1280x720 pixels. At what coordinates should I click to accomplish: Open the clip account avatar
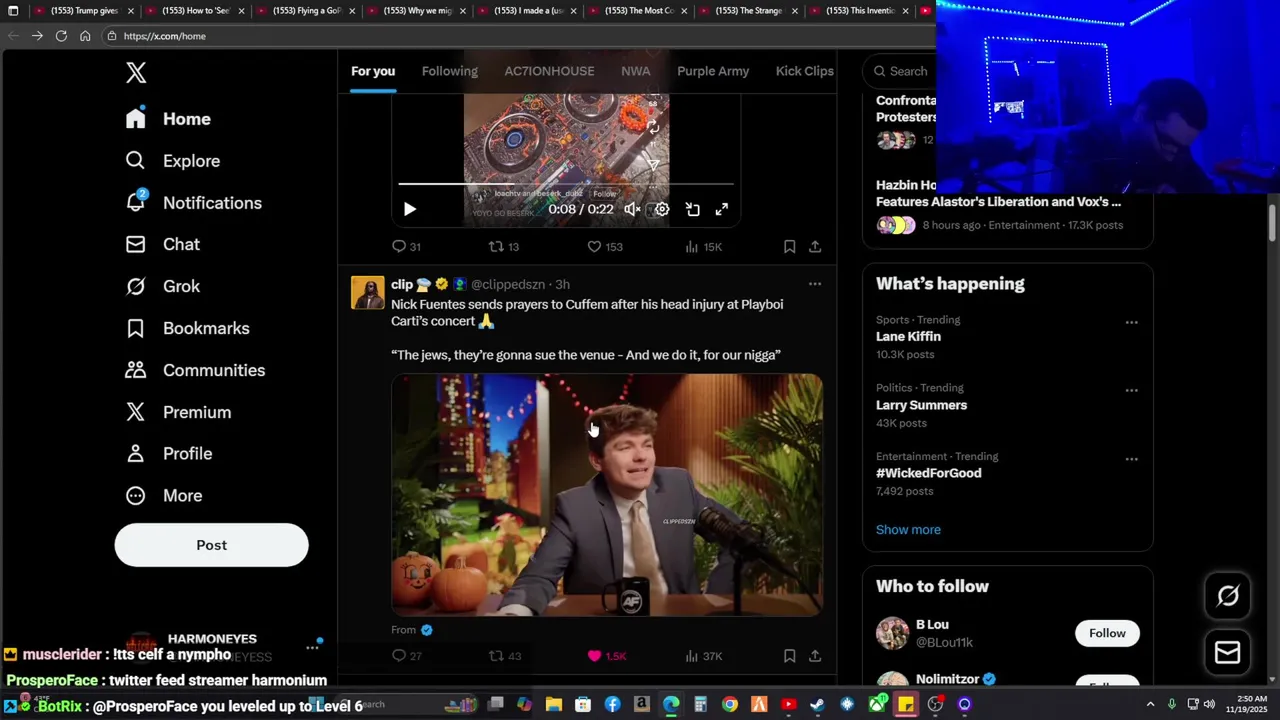tap(368, 293)
